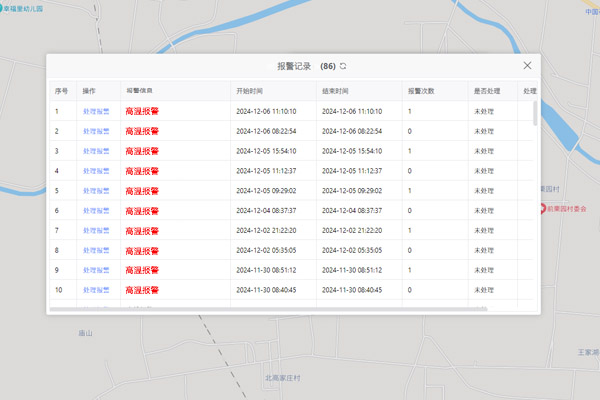600x400 pixels.
Task: Click start time 2024-11-30 08:51:12 in row 9
Action: click(x=266, y=270)
